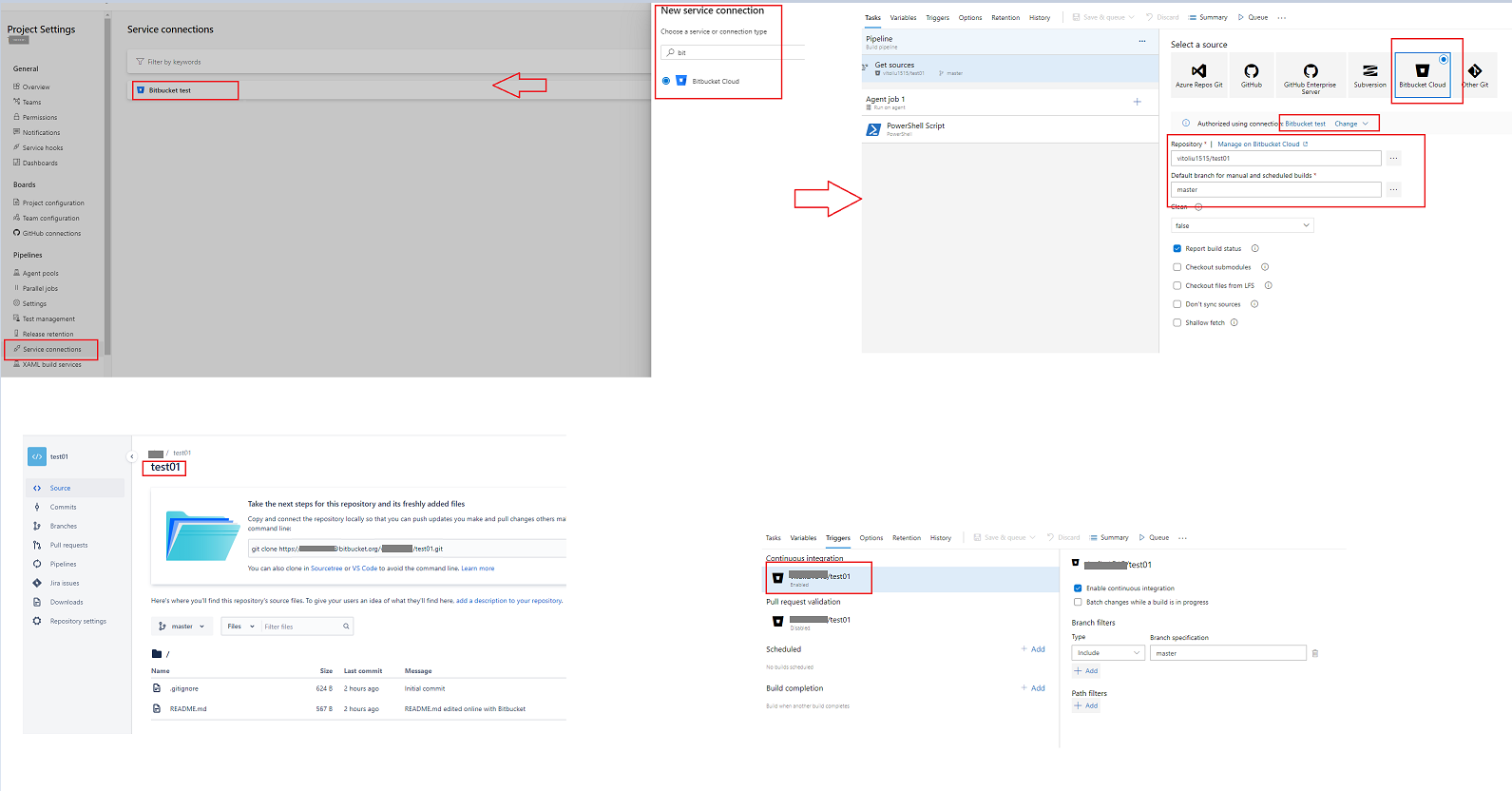Show info for Report build status
Viewport: 1512px width, 791px height.
tap(1254, 248)
